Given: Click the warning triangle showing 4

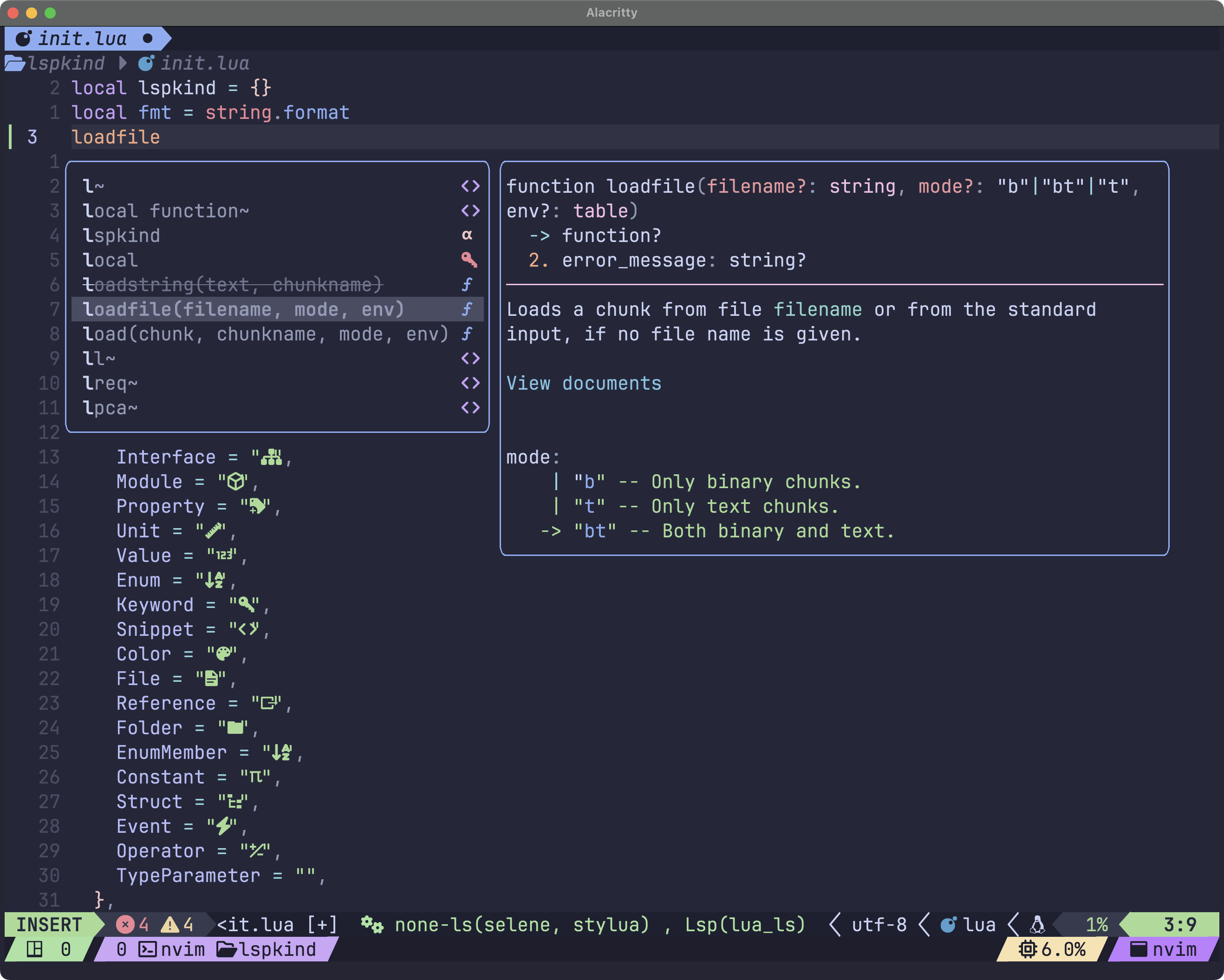Looking at the screenshot, I should [169, 924].
